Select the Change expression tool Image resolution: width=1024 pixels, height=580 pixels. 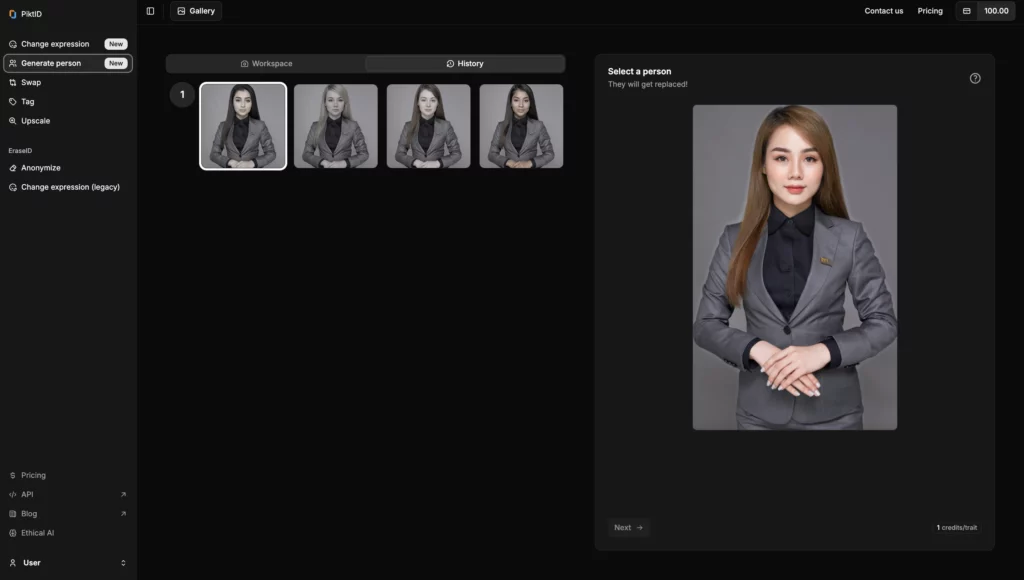[55, 43]
